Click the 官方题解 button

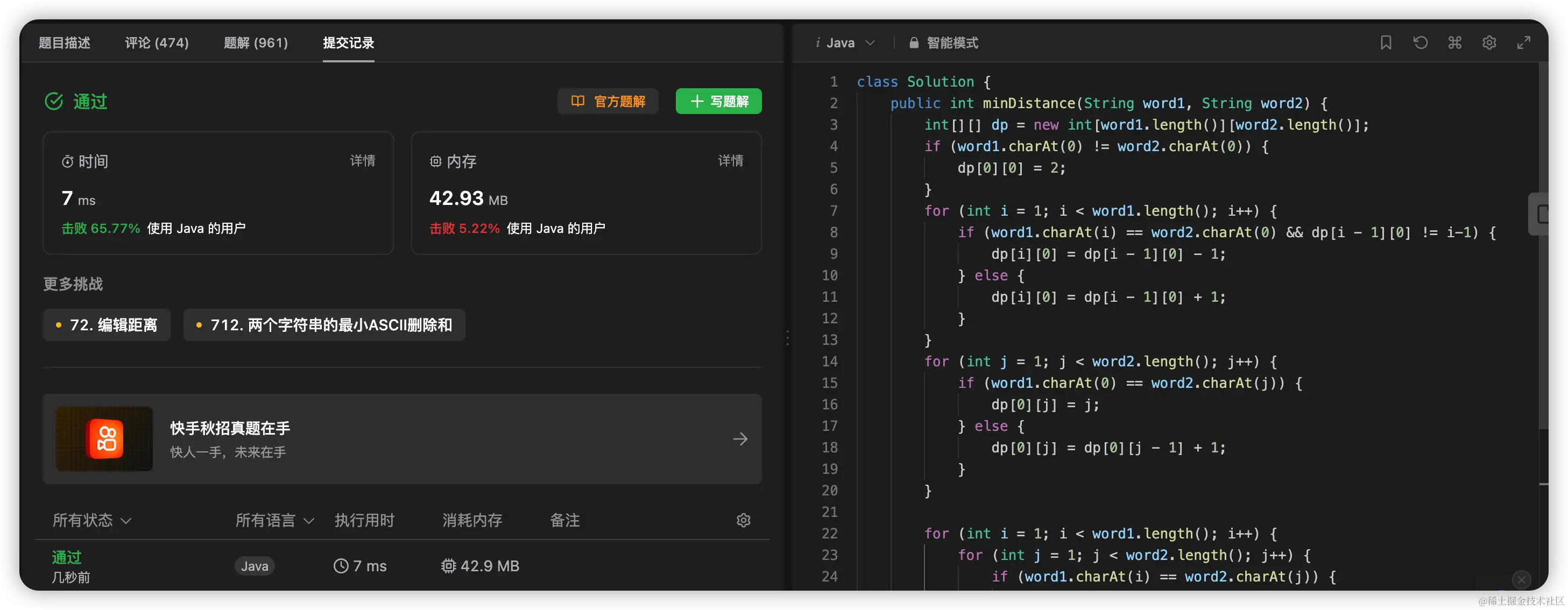tap(608, 101)
